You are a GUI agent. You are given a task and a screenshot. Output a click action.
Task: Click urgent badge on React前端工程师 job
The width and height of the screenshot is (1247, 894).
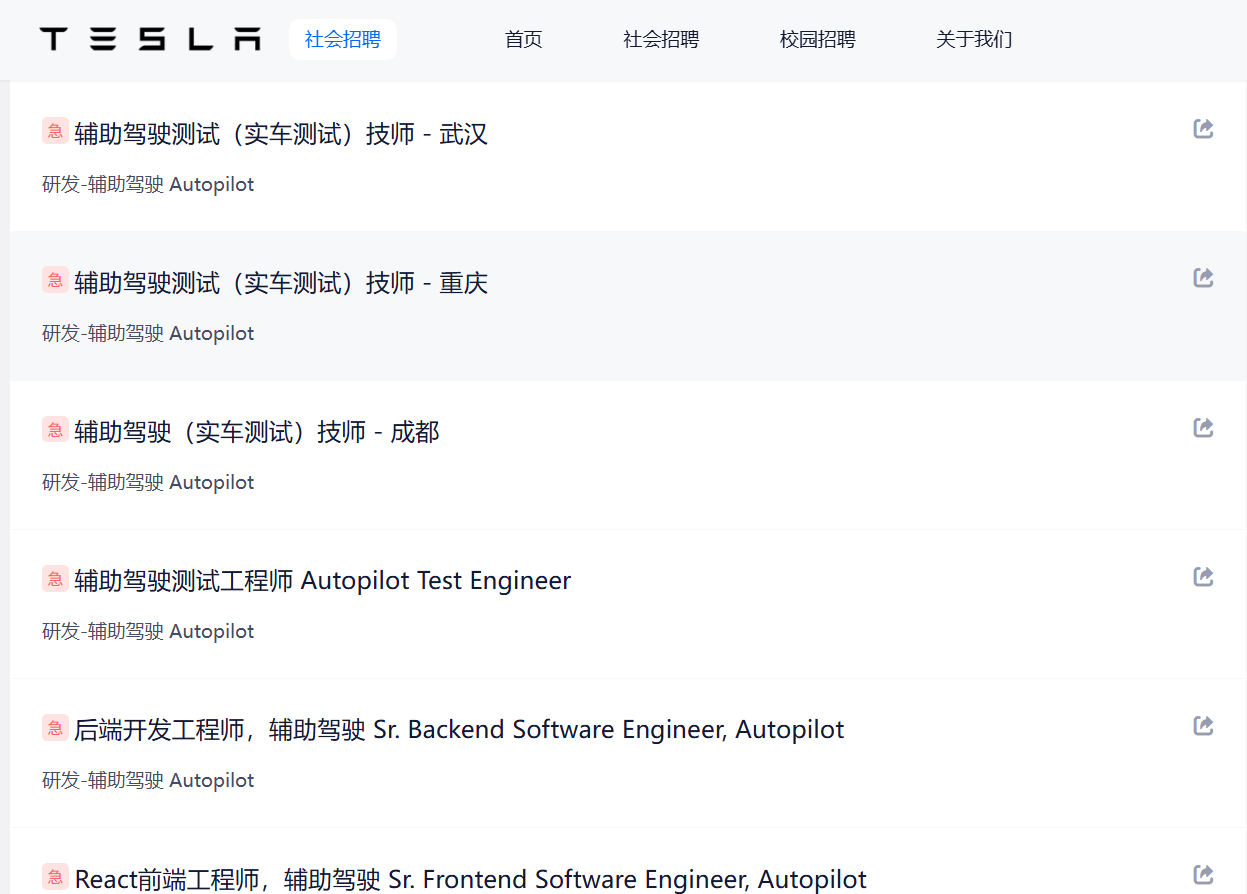coord(55,876)
